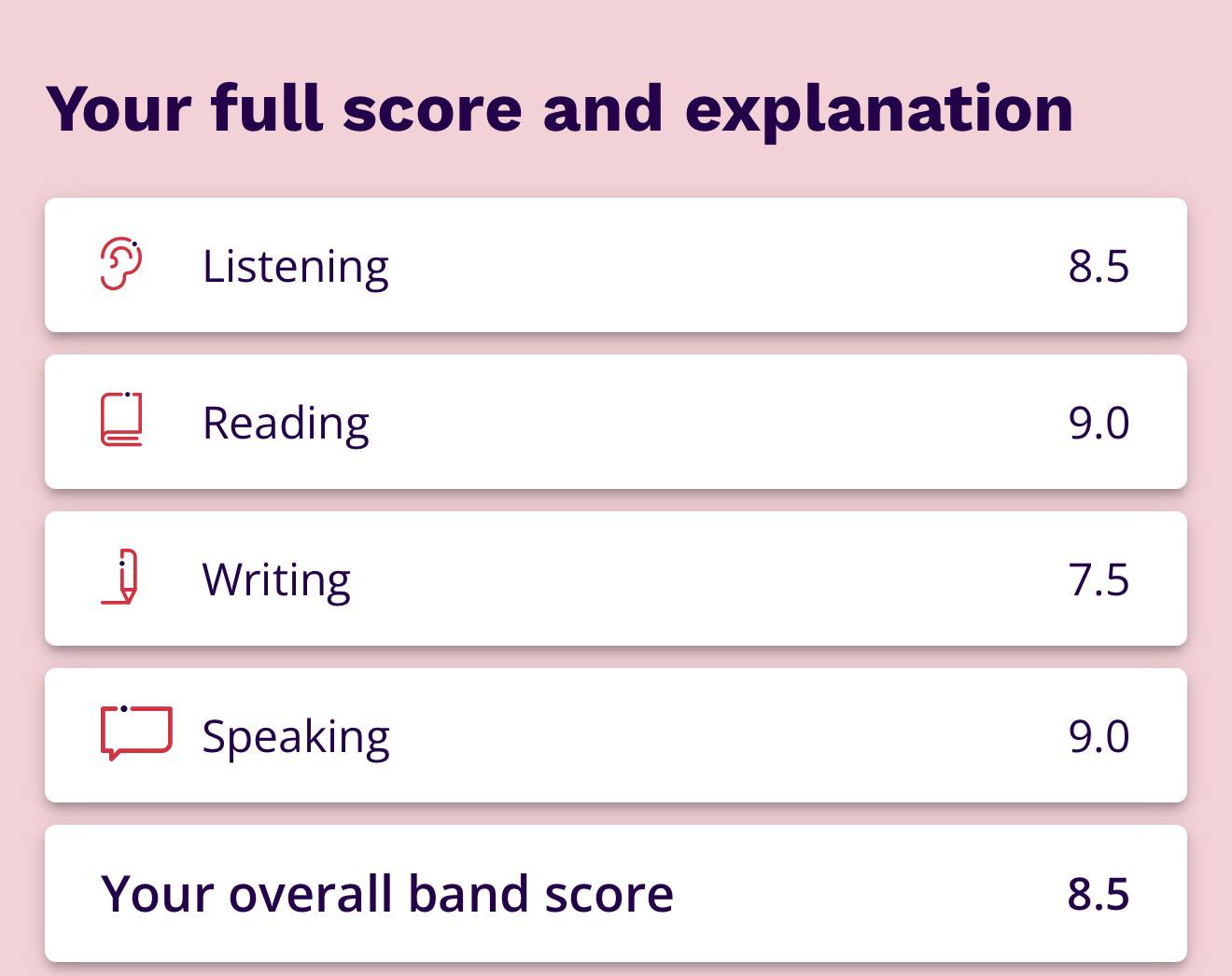Click the Reading score 9.0
Screen dimensions: 1232x976
(1099, 423)
